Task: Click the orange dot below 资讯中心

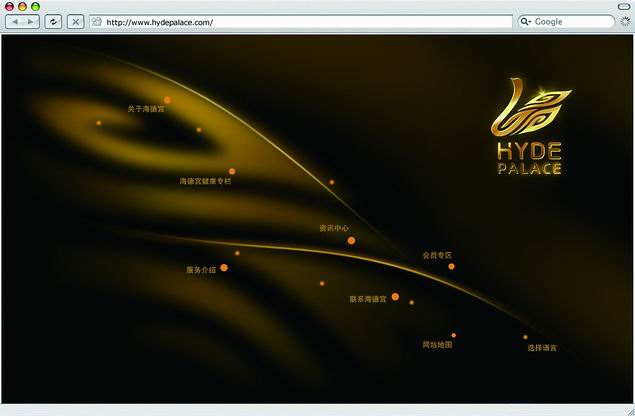Action: click(351, 240)
